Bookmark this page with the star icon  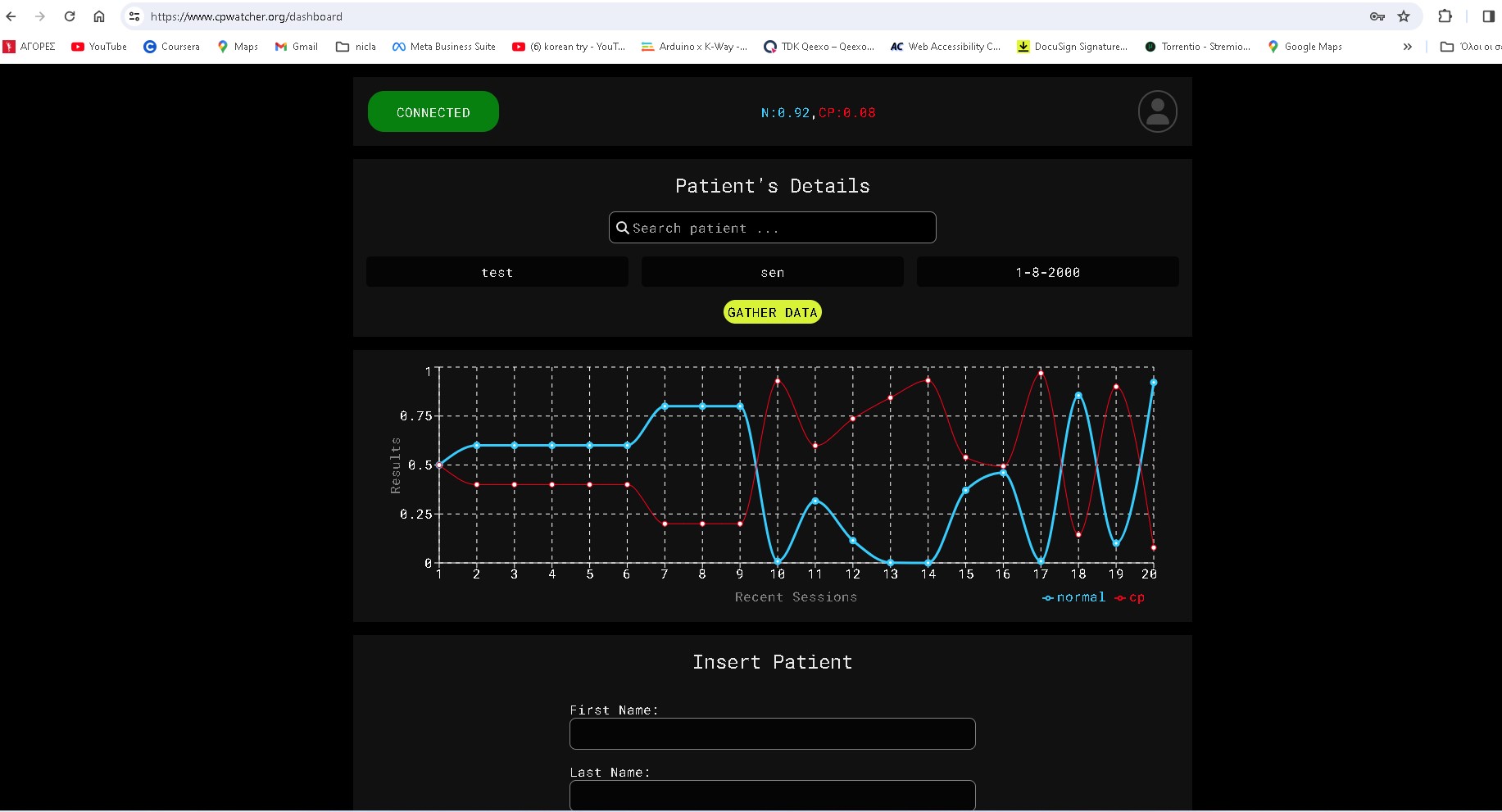[1404, 16]
